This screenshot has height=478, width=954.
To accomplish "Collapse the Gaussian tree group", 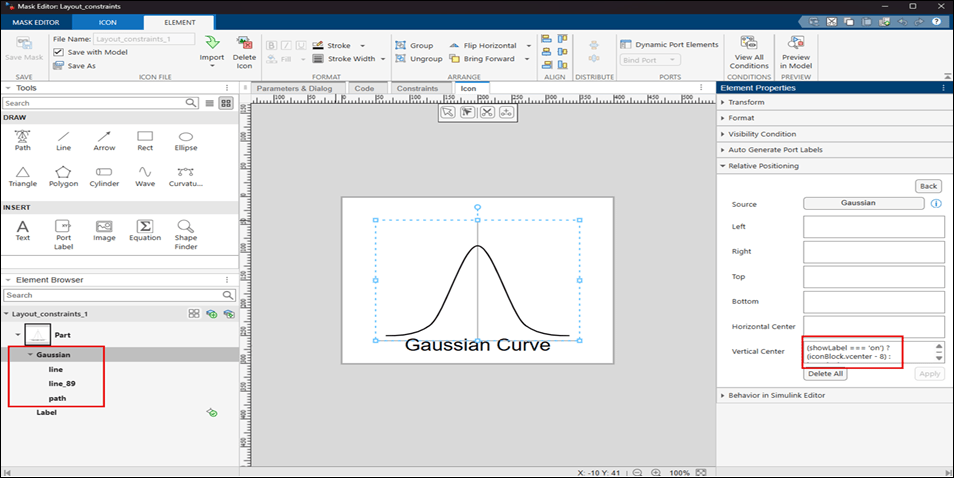I will (30, 355).
